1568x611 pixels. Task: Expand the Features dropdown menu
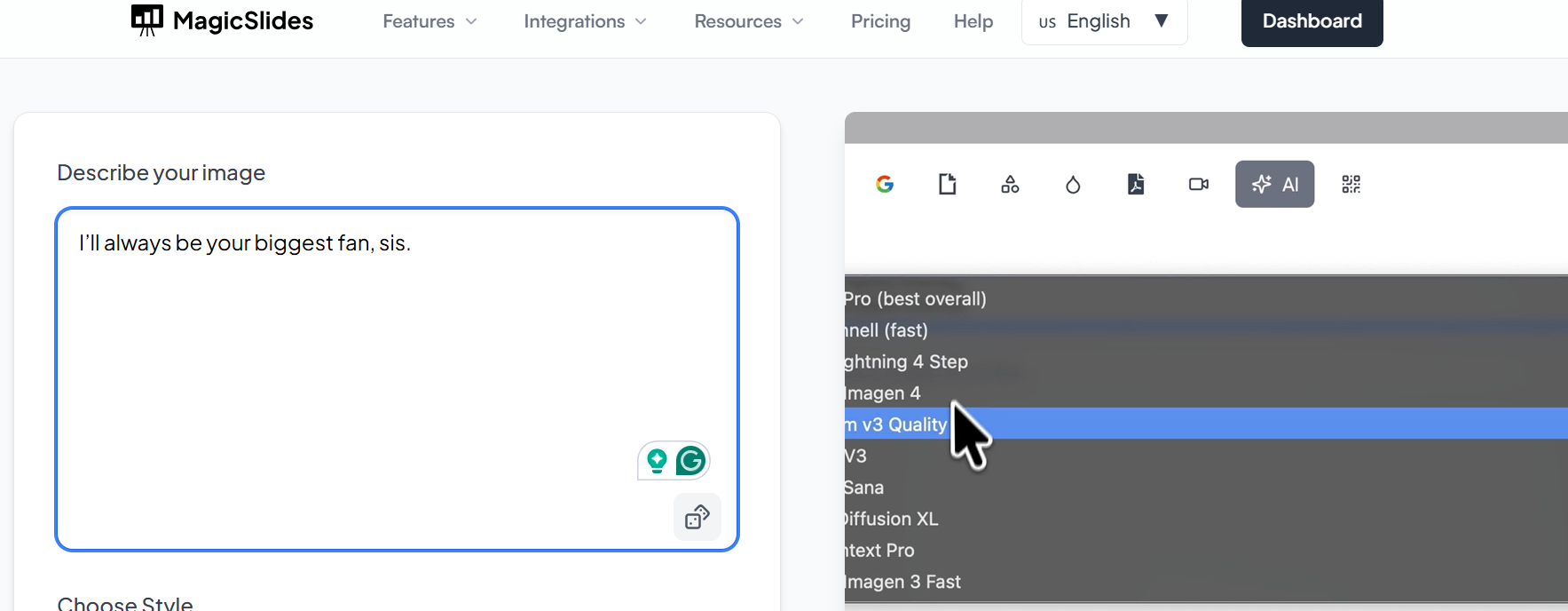(x=429, y=21)
